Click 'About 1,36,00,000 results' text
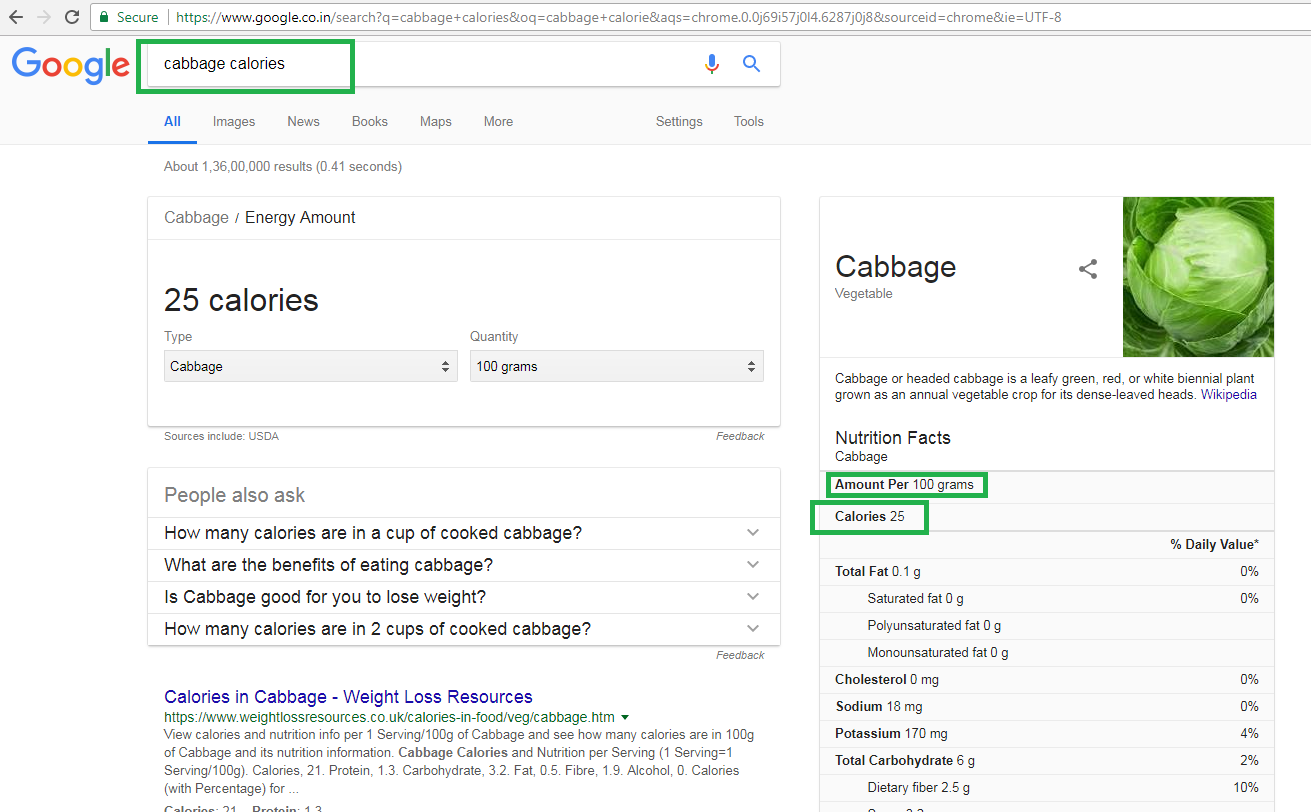This screenshot has width=1311, height=812. (x=283, y=166)
